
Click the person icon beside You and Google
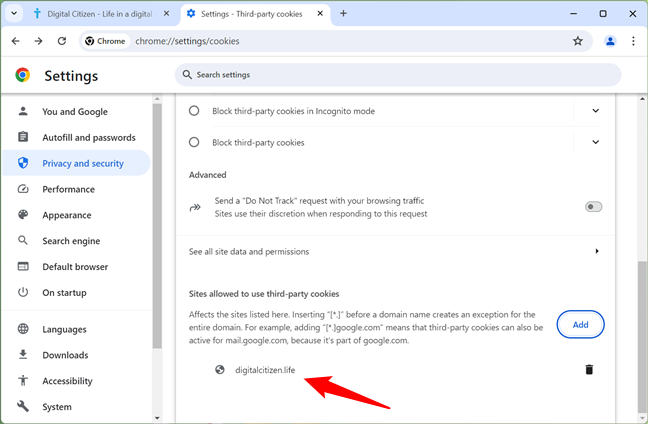click(x=23, y=111)
